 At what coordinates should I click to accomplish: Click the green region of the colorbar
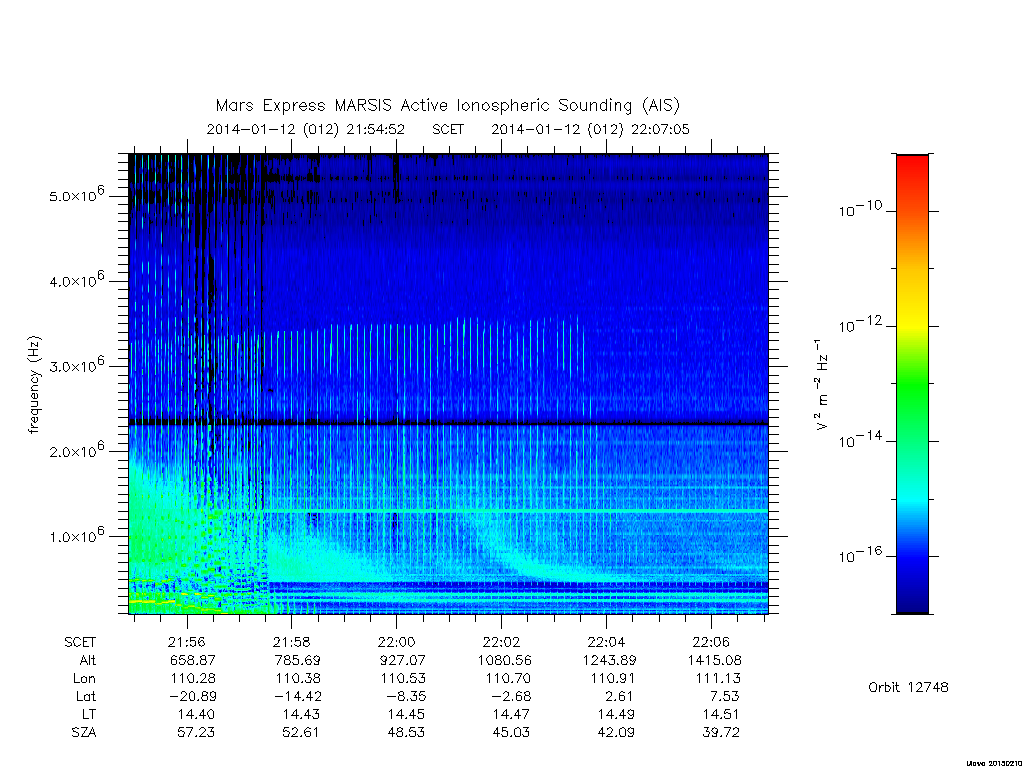[x=912, y=385]
